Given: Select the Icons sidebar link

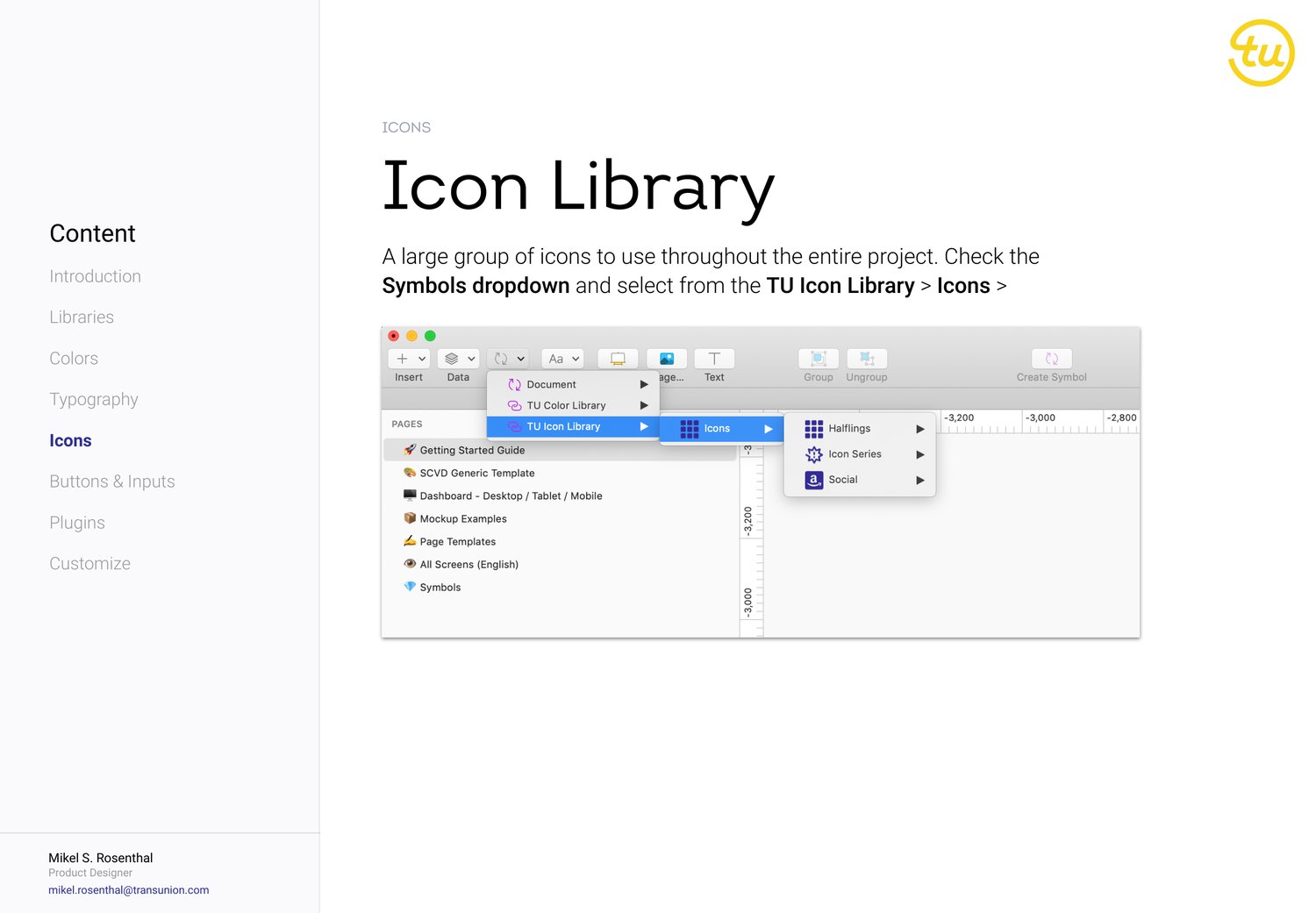Looking at the screenshot, I should tap(70, 440).
